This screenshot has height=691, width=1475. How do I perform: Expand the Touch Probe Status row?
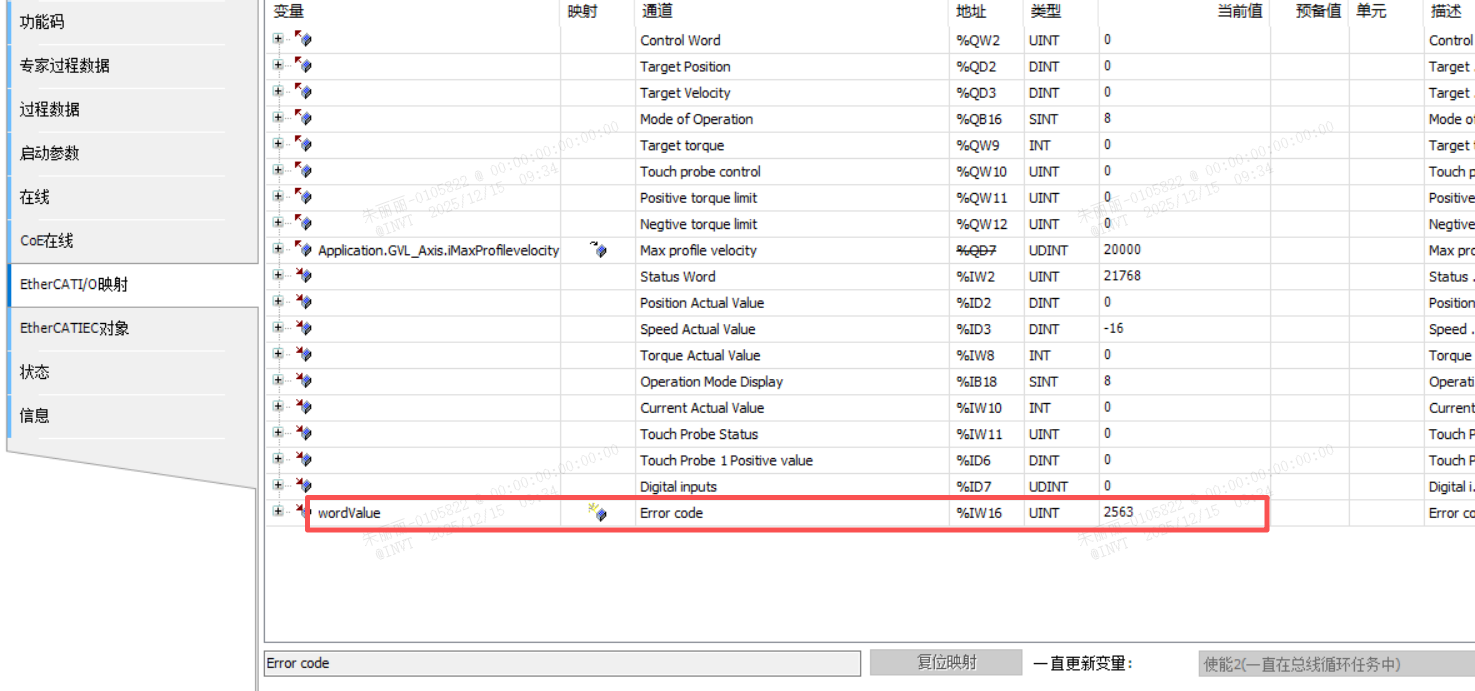point(278,432)
